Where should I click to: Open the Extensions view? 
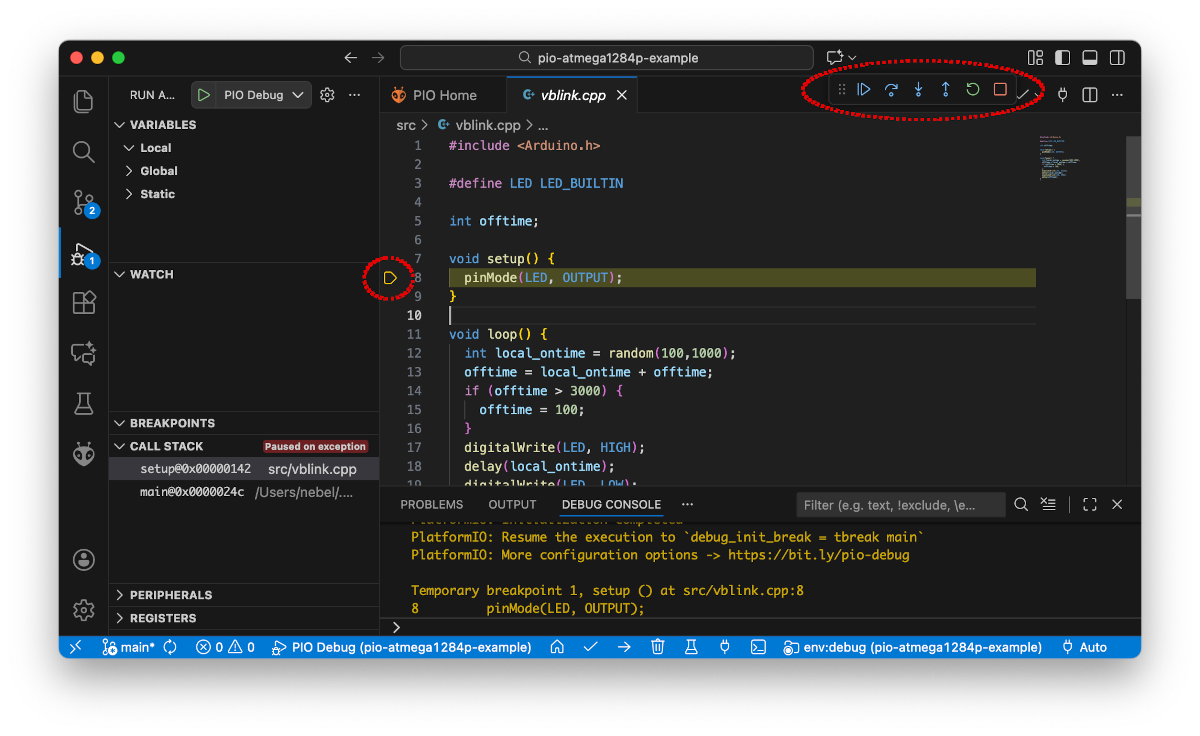pos(84,303)
